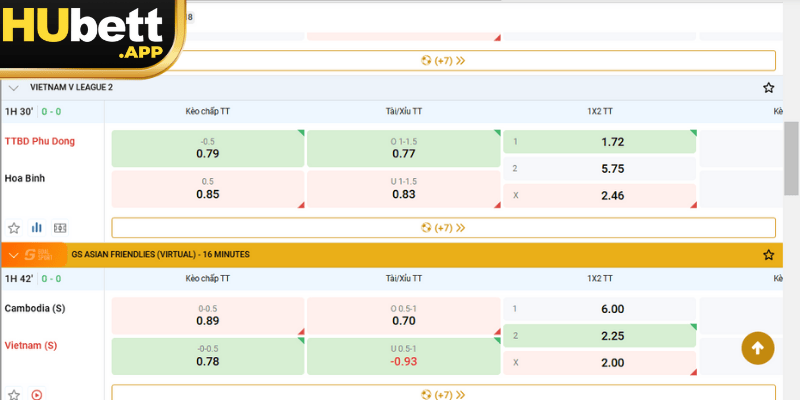Image resolution: width=800 pixels, height=400 pixels.
Task: Star the Cambodia vs Vietnam match
Action: click(14, 395)
